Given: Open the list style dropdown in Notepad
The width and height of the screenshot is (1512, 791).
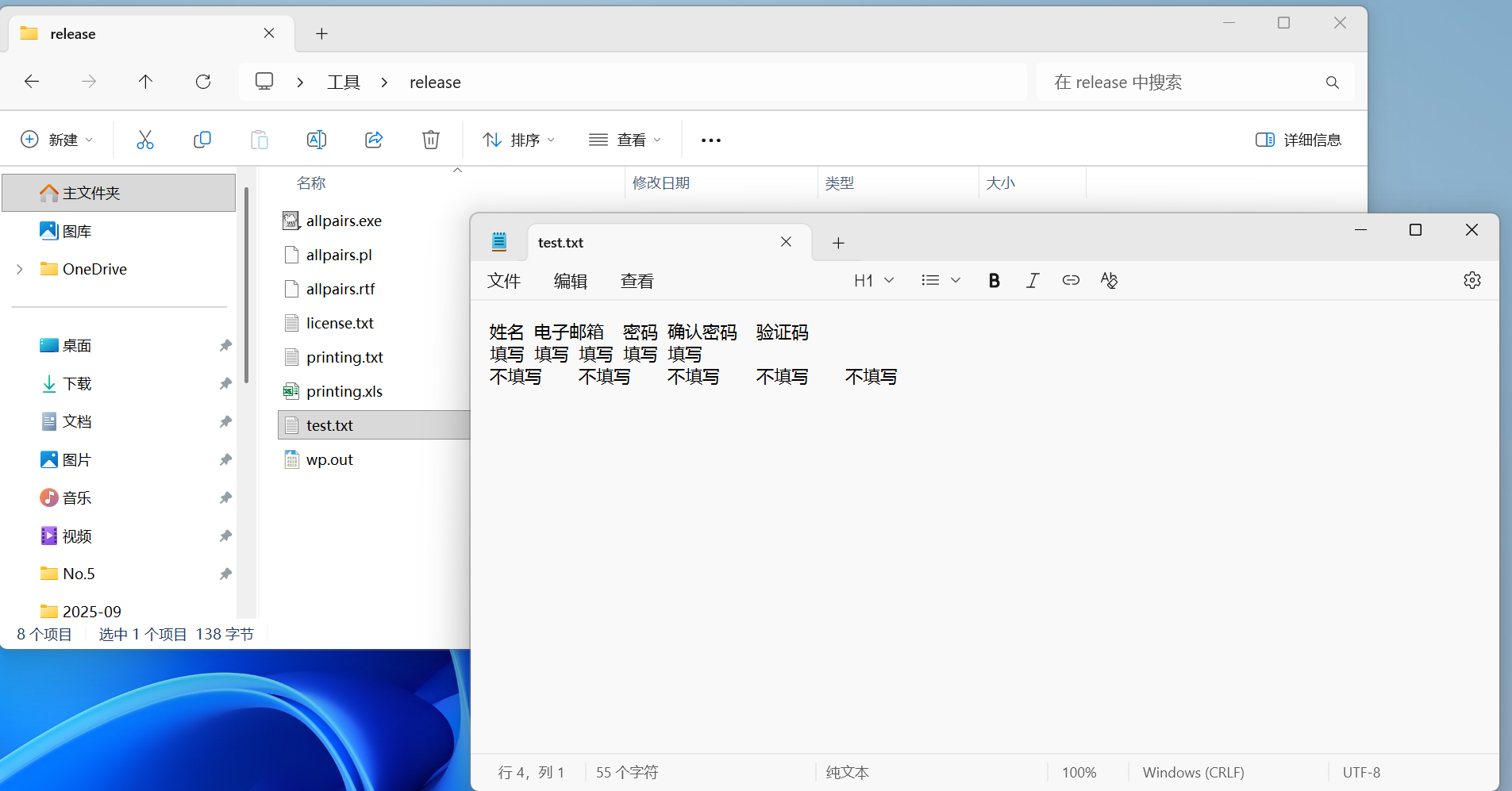Looking at the screenshot, I should (941, 280).
